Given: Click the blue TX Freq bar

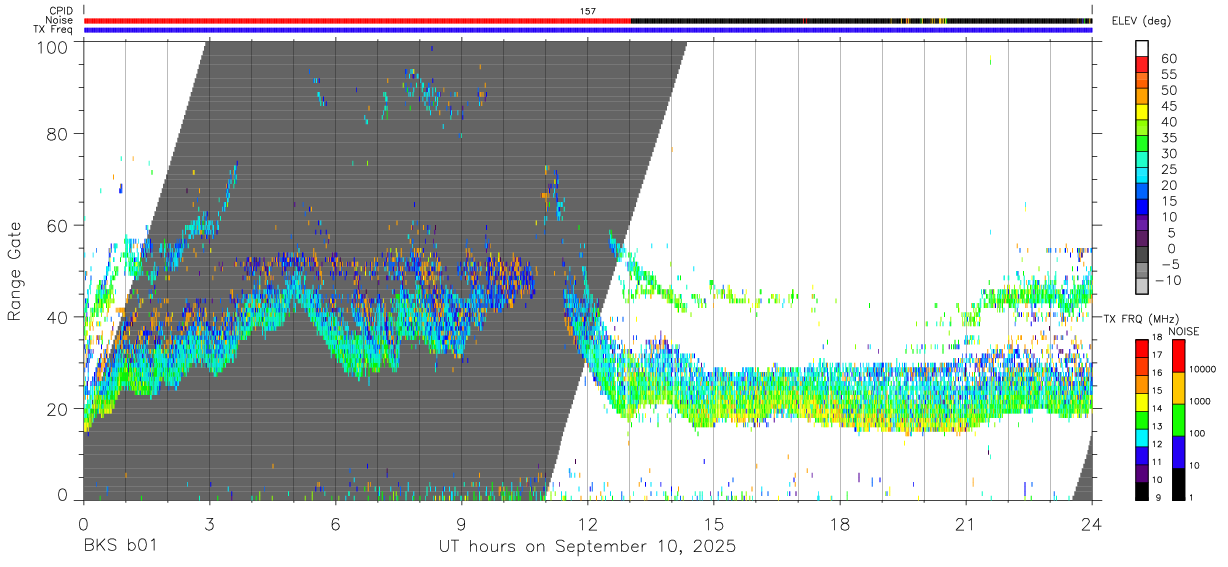Looking at the screenshot, I should [x=588, y=29].
